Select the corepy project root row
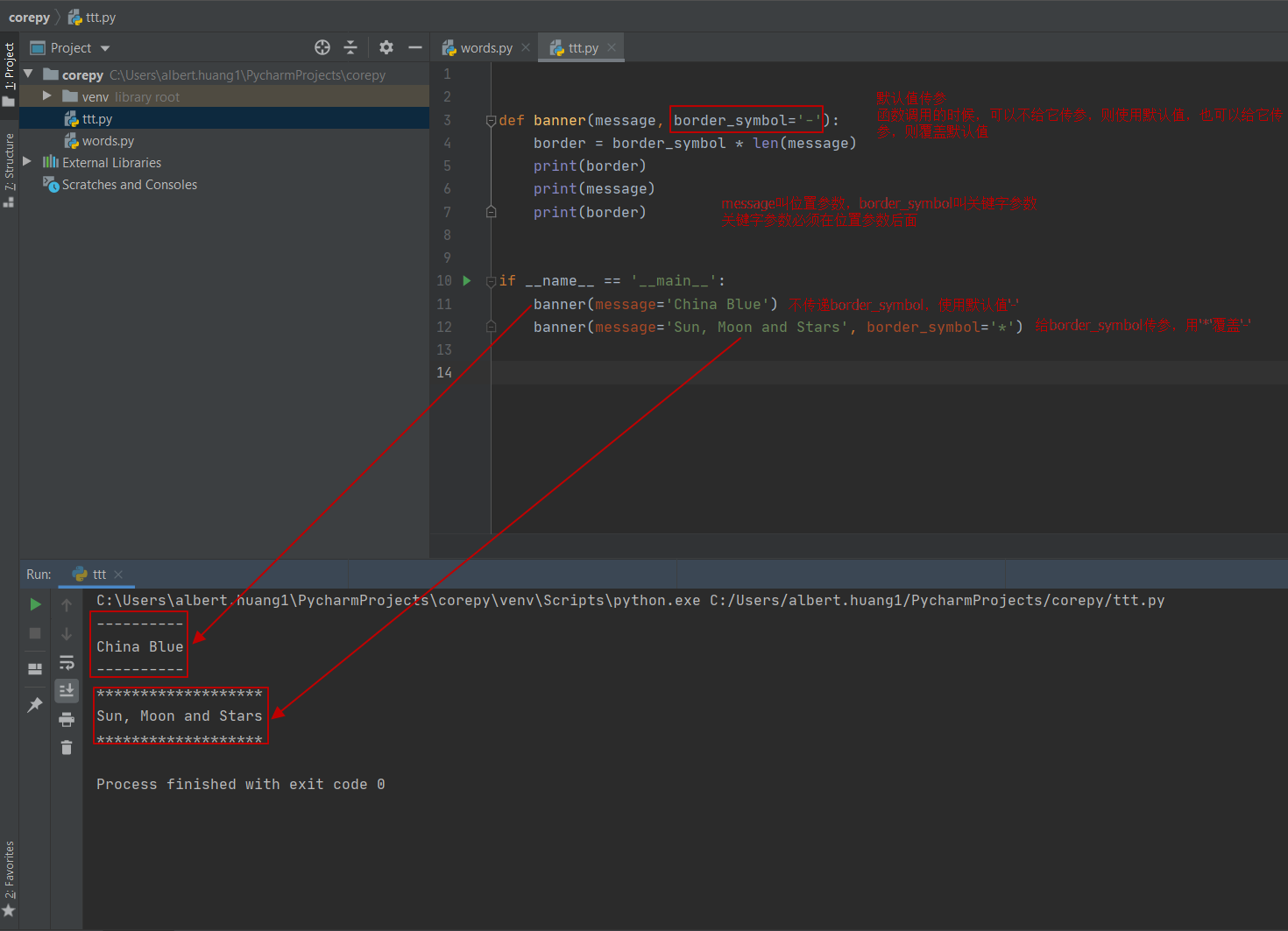 coord(224,74)
